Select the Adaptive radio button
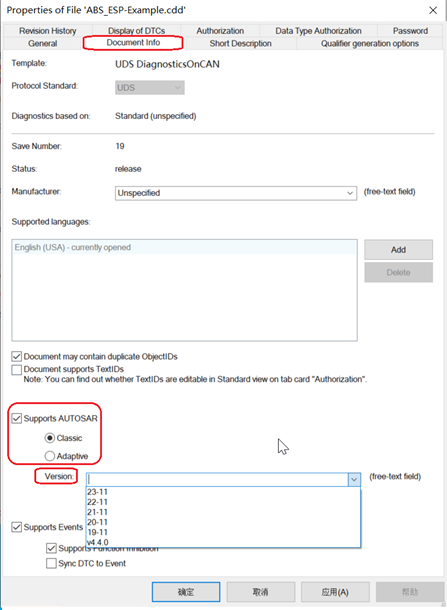Image resolution: width=447 pixels, height=610 pixels. (x=49, y=456)
